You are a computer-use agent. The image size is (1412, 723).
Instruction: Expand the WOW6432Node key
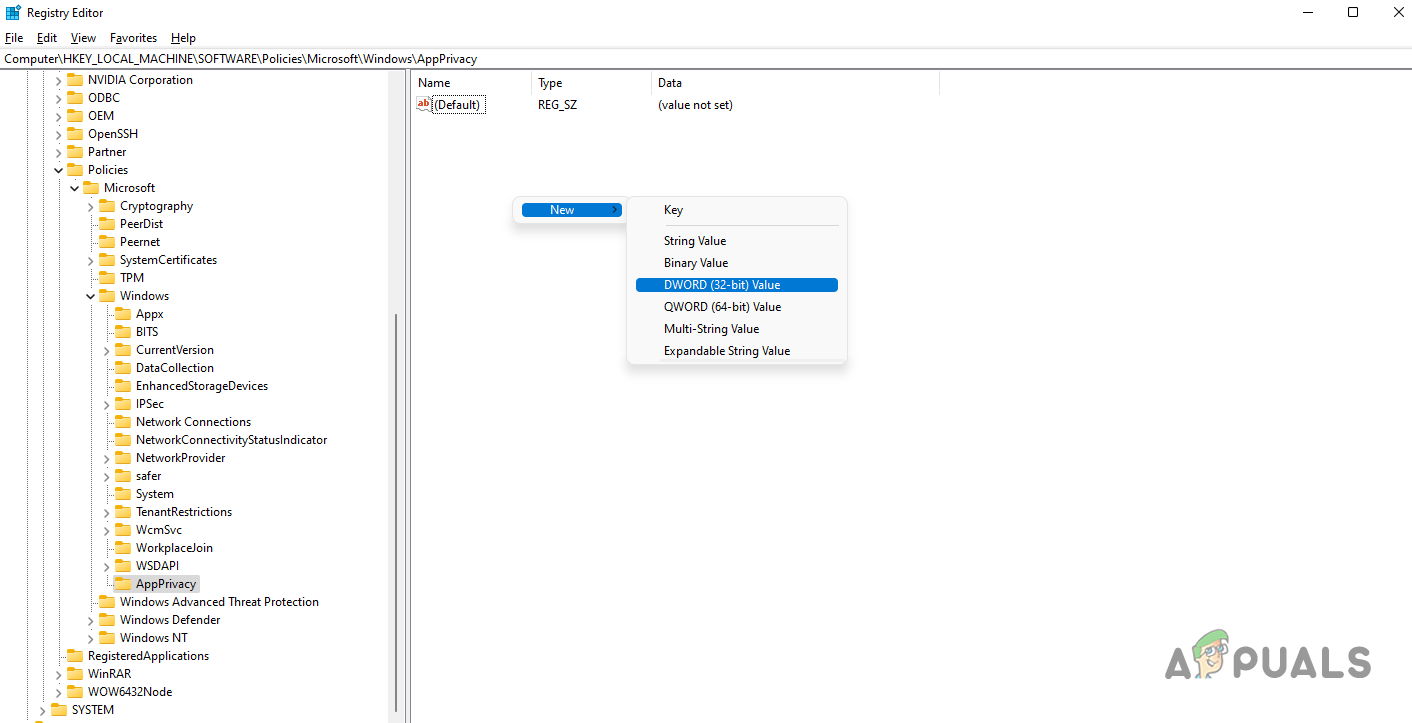coord(58,692)
